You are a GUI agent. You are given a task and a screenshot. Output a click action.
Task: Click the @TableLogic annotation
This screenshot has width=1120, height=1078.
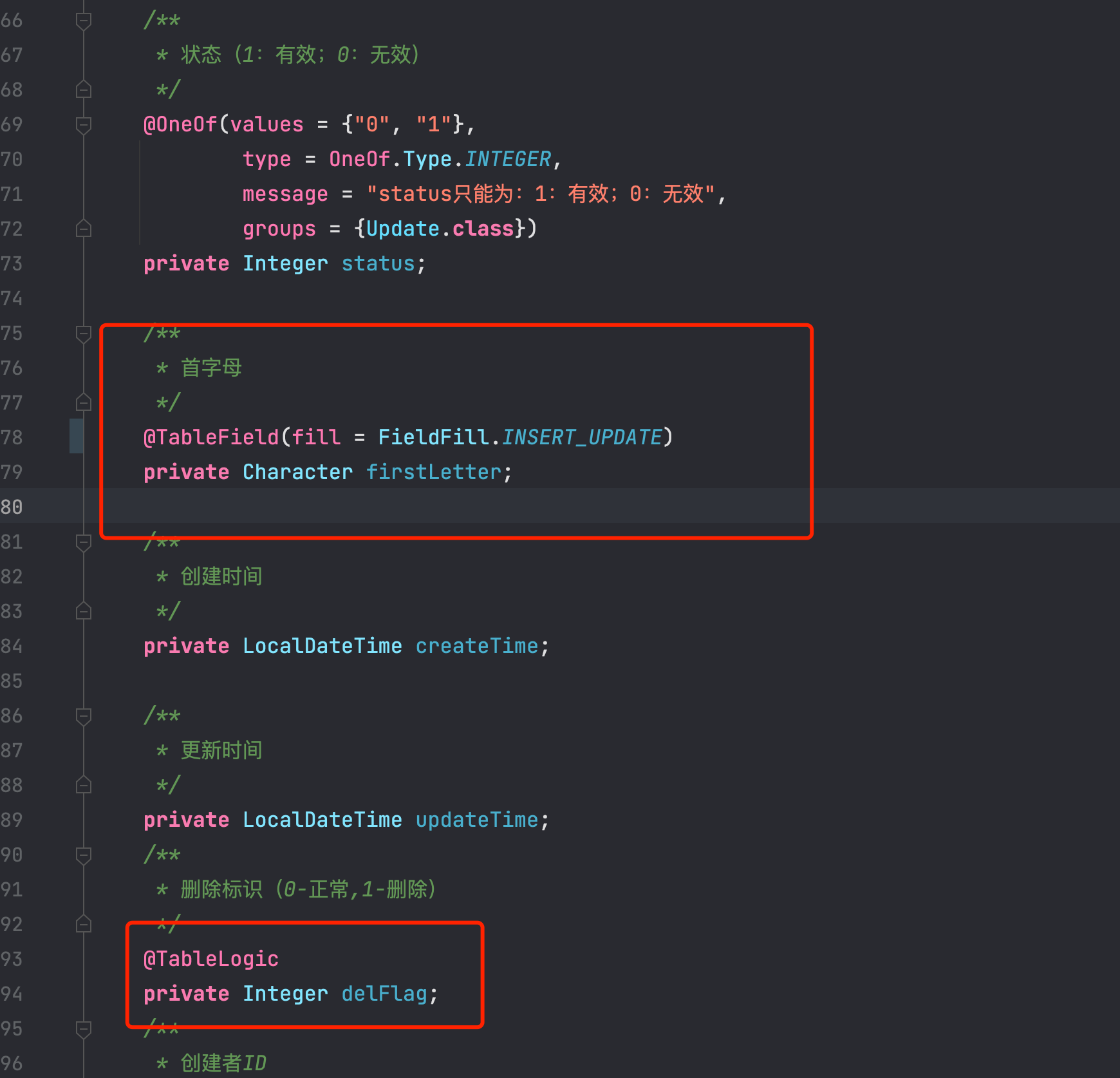pyautogui.click(x=210, y=958)
